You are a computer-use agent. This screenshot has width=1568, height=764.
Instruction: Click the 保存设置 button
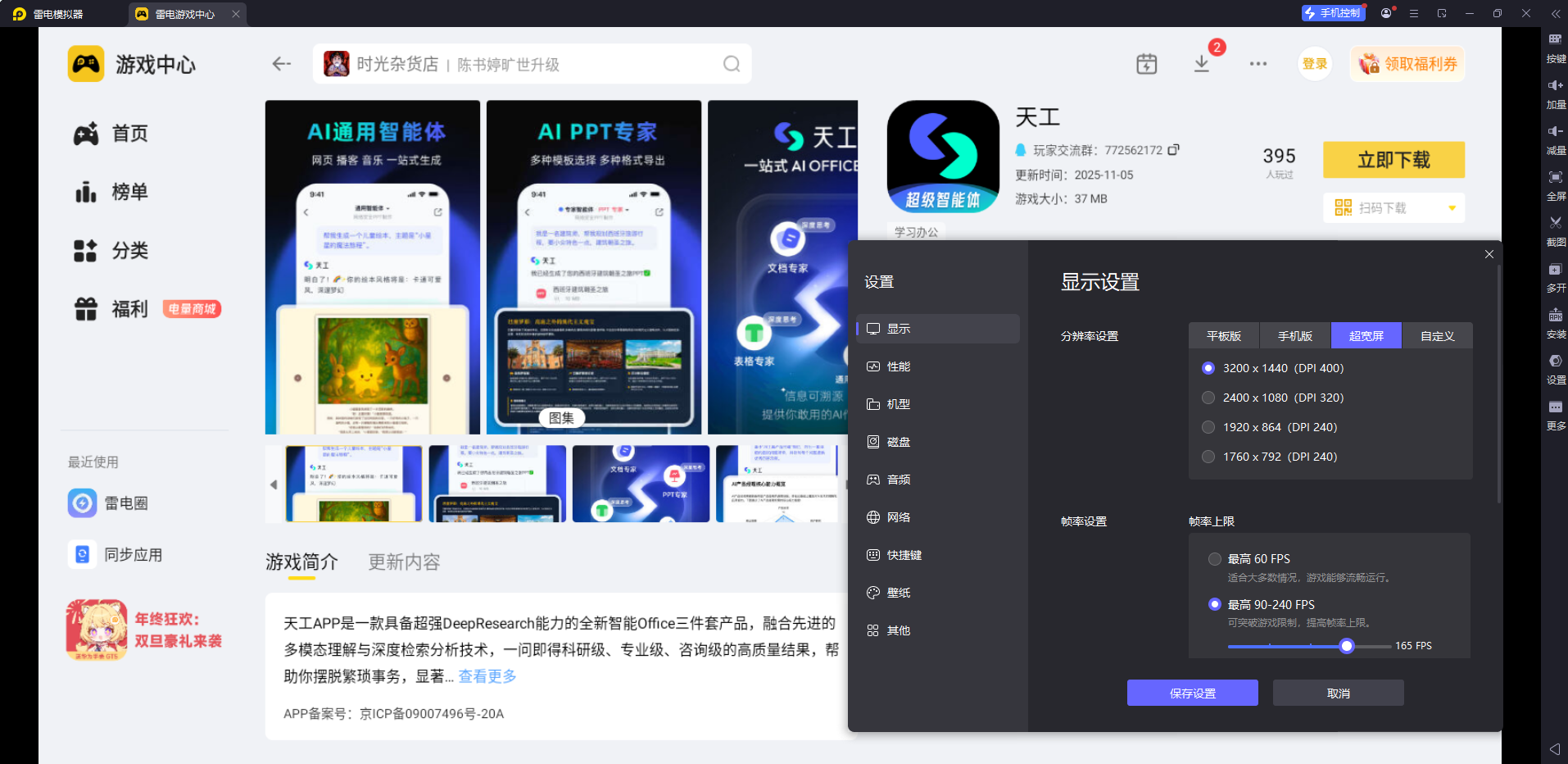[x=1192, y=694]
